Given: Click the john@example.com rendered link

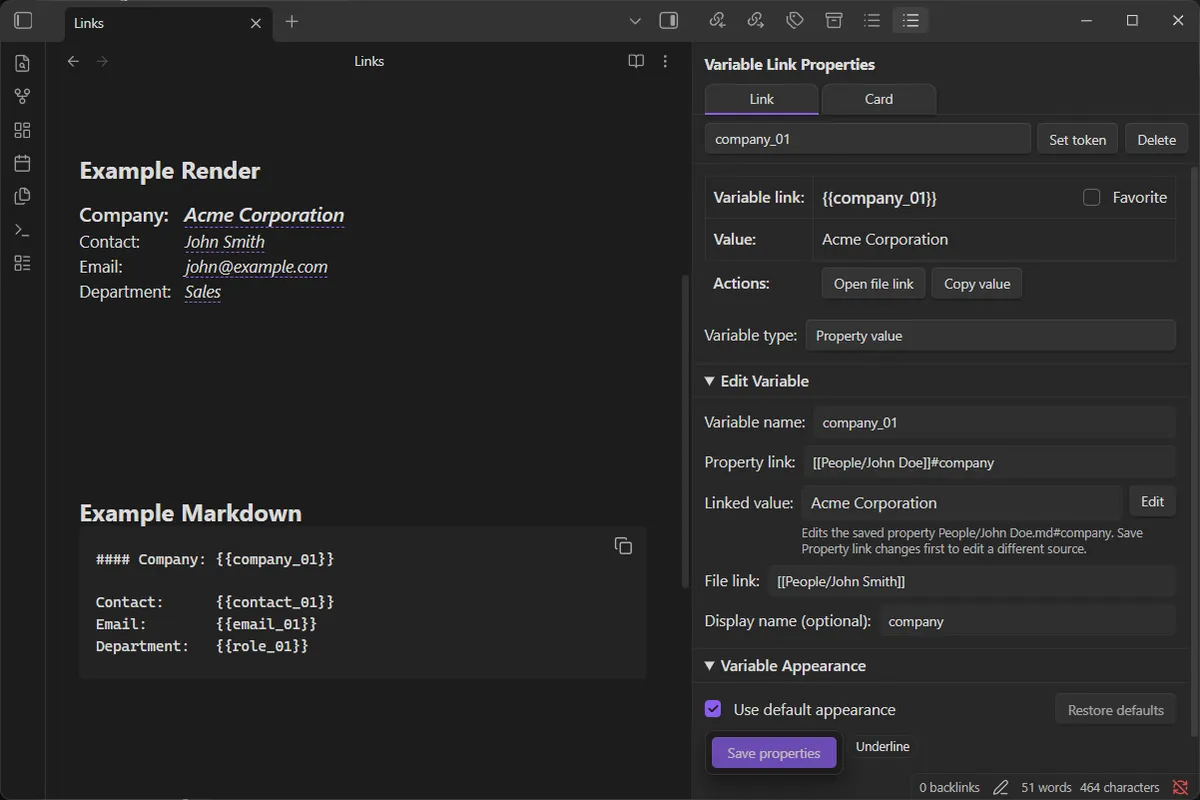Looking at the screenshot, I should click(x=256, y=267).
